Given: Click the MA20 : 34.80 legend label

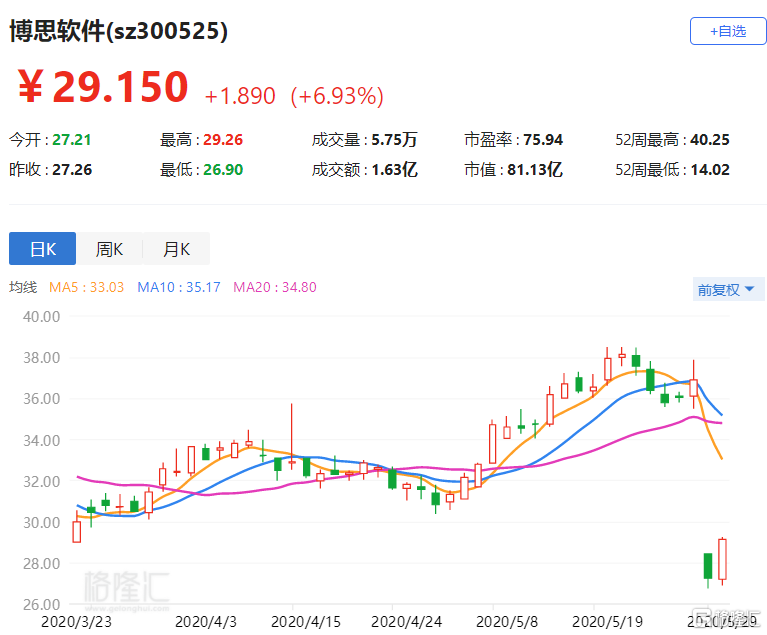Looking at the screenshot, I should (274, 287).
